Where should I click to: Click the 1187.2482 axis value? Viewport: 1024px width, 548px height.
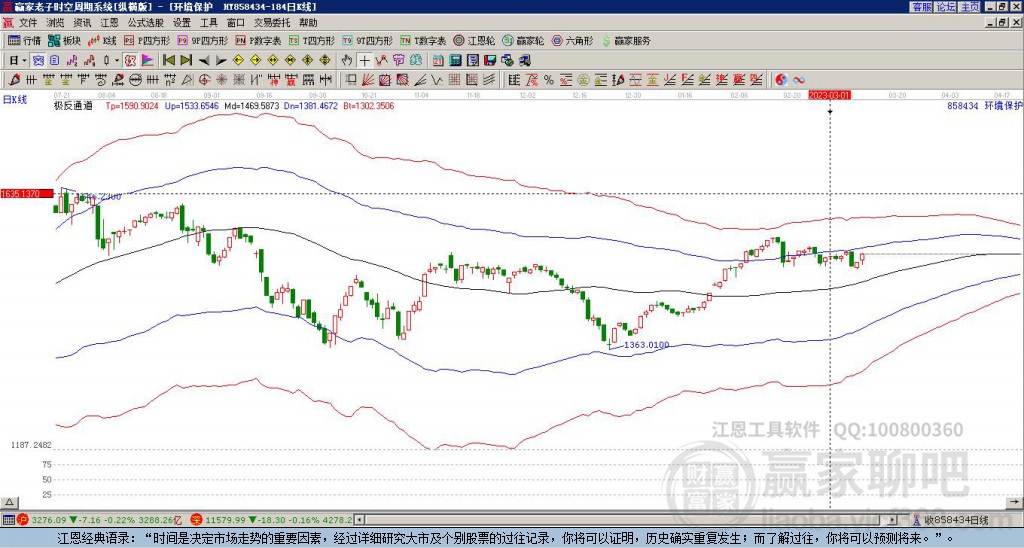pyautogui.click(x=31, y=445)
